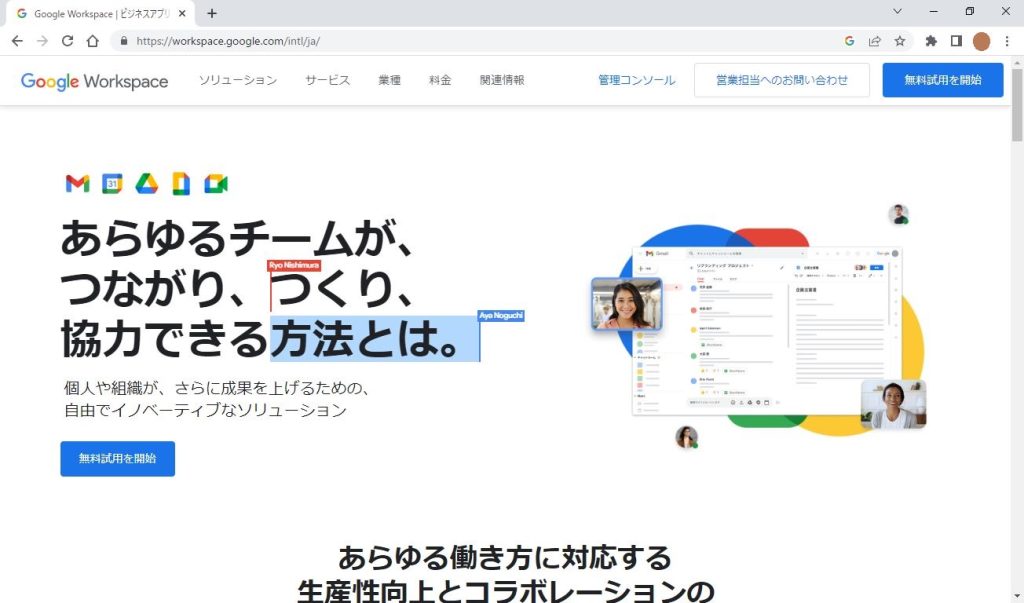The width and height of the screenshot is (1024, 603).
Task: Click the page vertical scrollbar thumb
Action: [1017, 105]
